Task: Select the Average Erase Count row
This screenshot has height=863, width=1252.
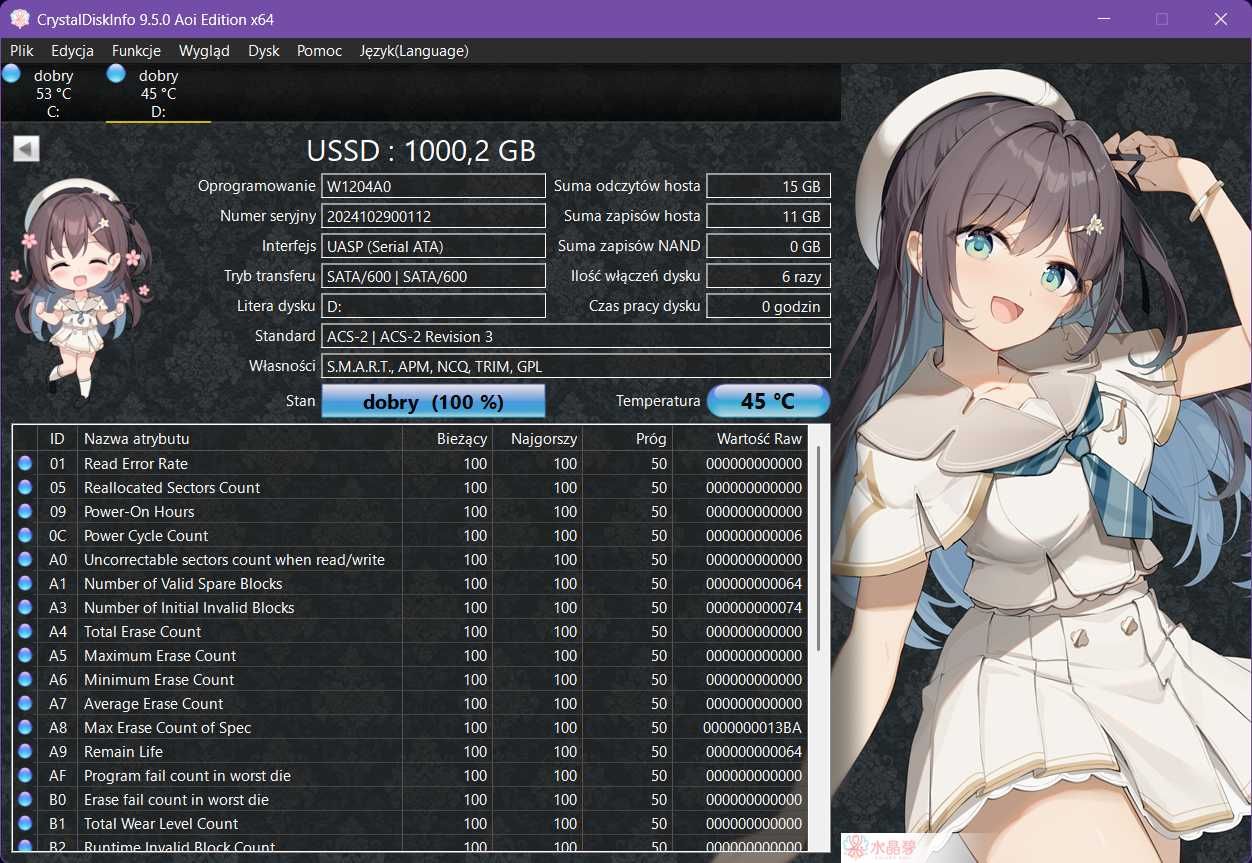Action: [x=410, y=703]
